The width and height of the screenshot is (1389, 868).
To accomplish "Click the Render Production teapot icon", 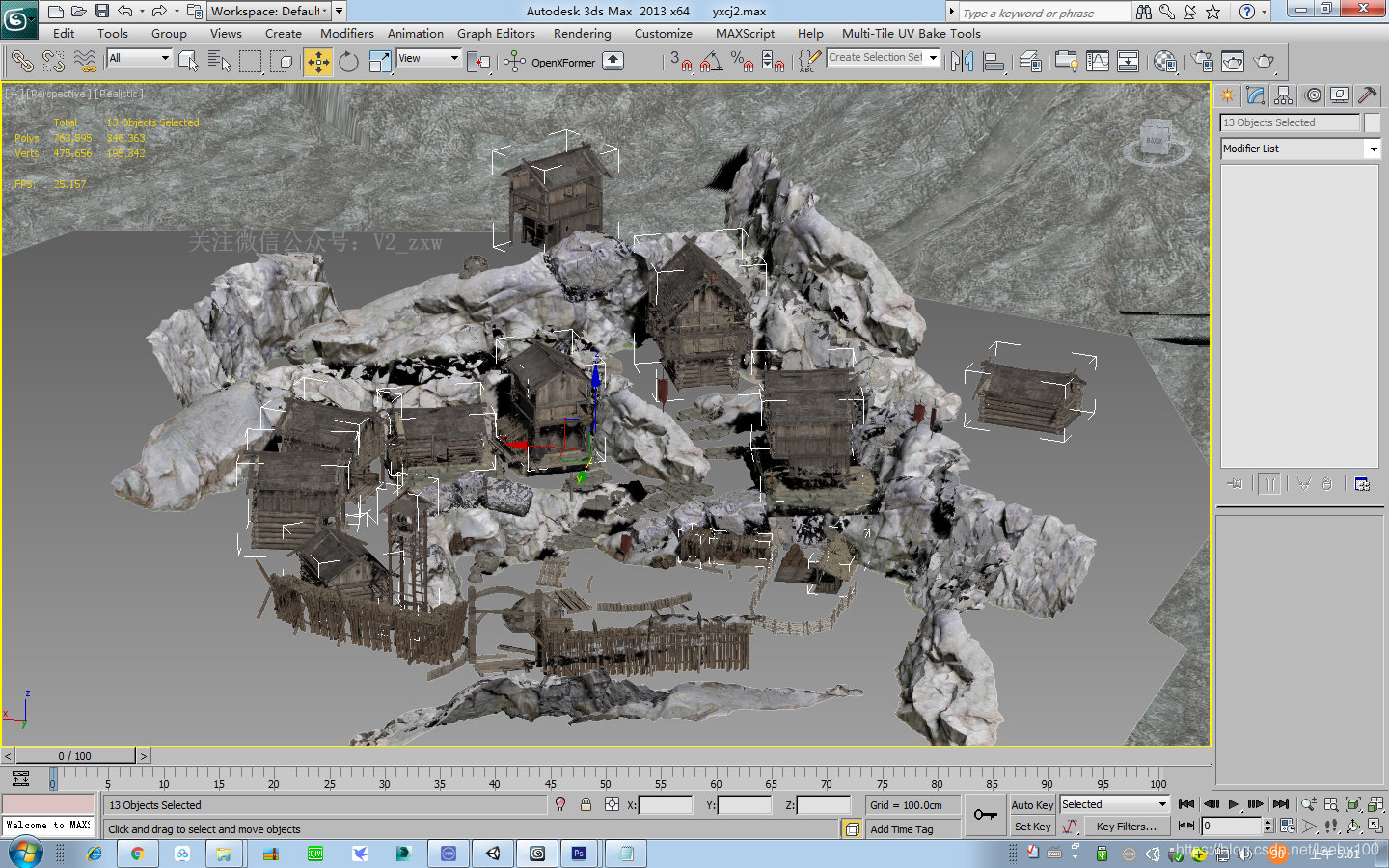I will pos(1264,62).
